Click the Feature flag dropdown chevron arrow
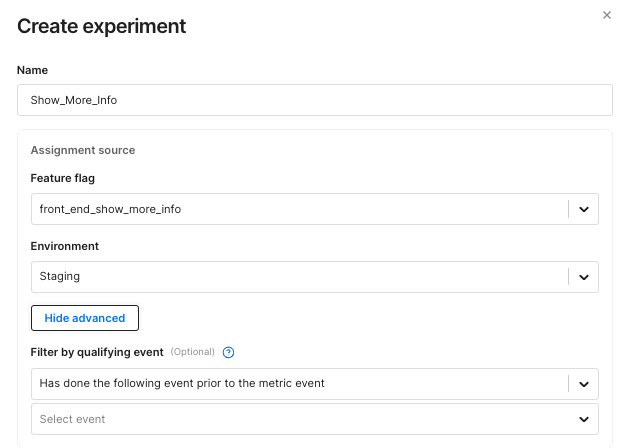The width and height of the screenshot is (627, 448). (584, 209)
